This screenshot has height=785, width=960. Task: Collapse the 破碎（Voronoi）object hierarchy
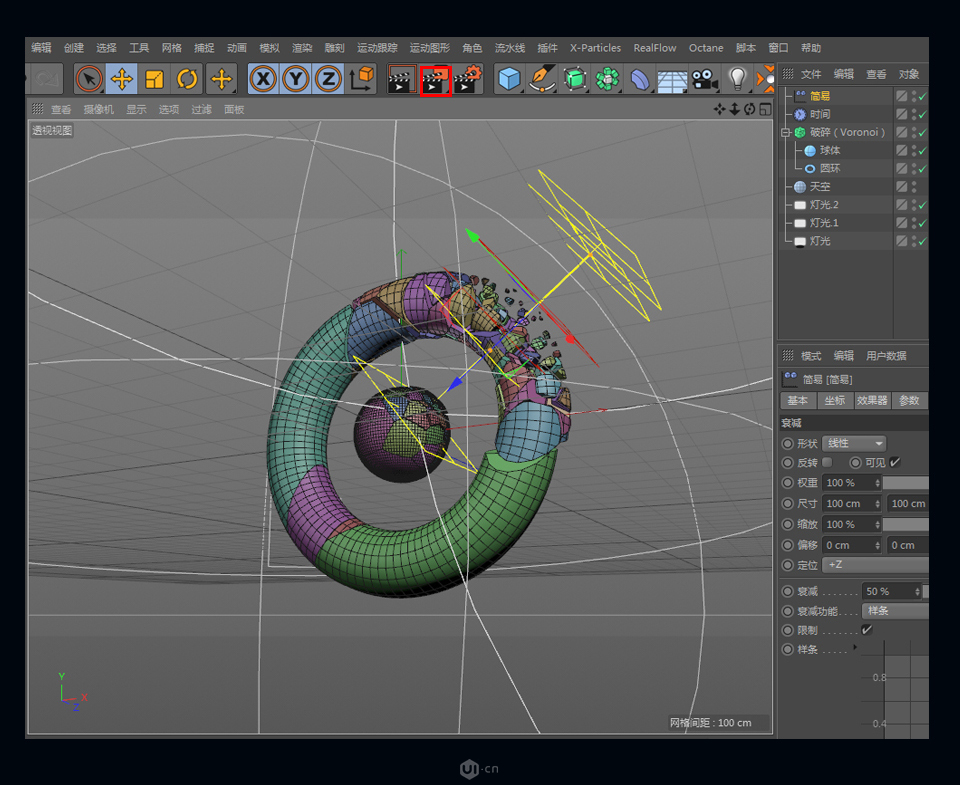pos(787,132)
